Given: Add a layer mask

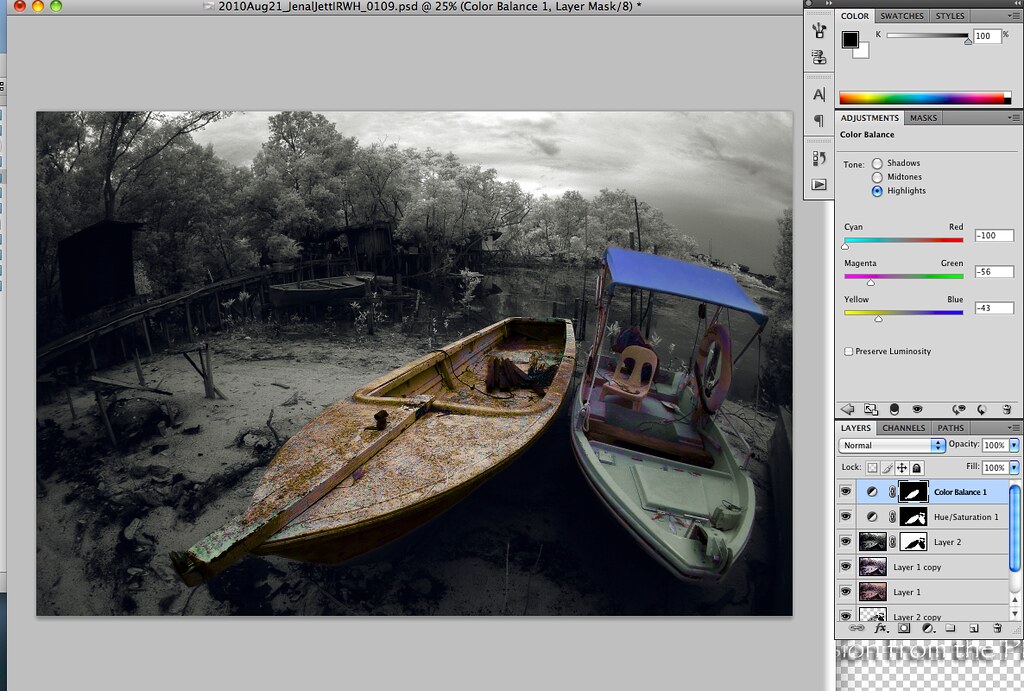Looking at the screenshot, I should point(904,628).
